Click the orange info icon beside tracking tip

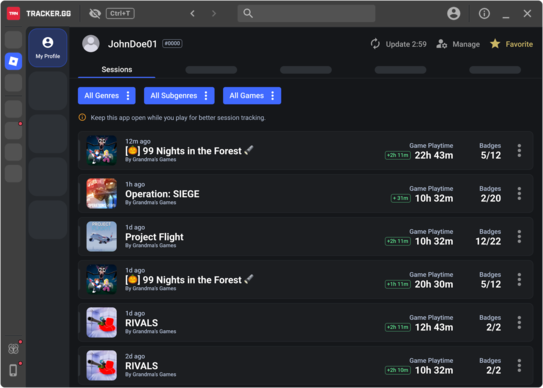pyautogui.click(x=82, y=117)
